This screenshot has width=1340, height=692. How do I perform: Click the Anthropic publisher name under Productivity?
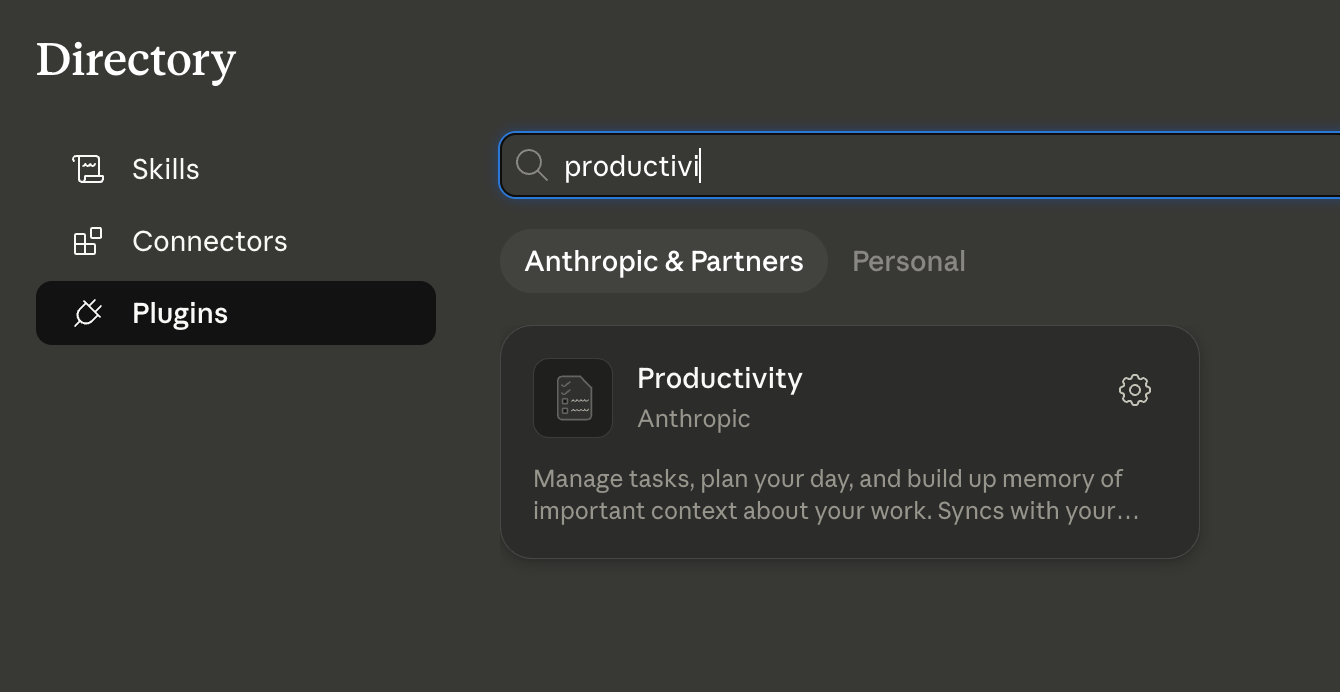694,418
